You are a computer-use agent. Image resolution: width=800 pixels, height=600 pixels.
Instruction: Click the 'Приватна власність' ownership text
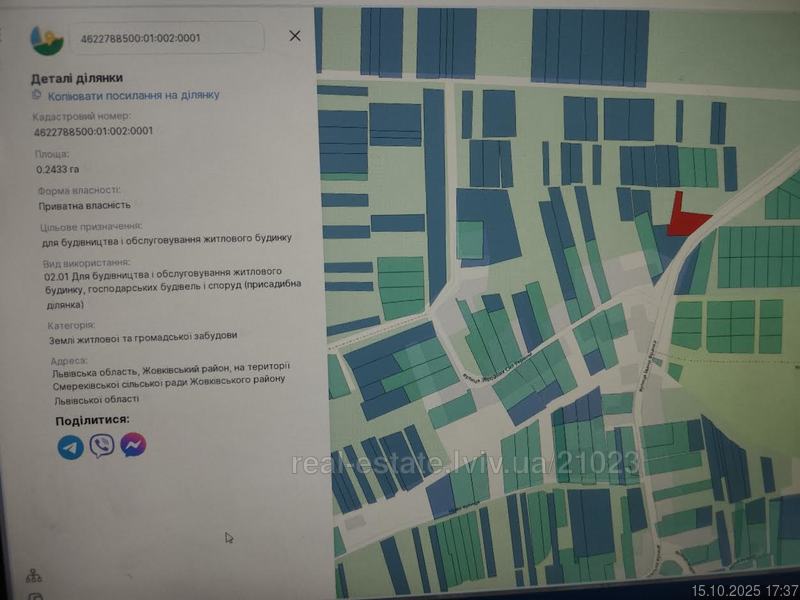pos(85,205)
